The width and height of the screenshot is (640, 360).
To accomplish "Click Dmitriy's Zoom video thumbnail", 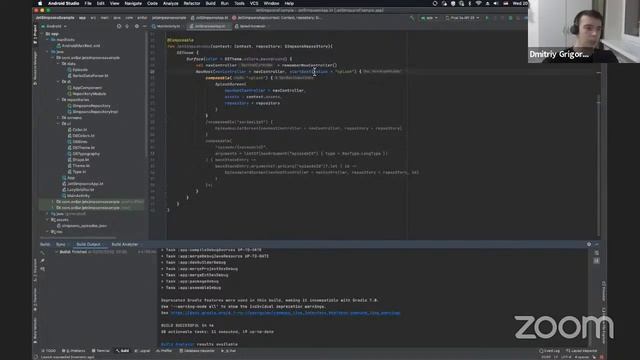I will 584,31.
